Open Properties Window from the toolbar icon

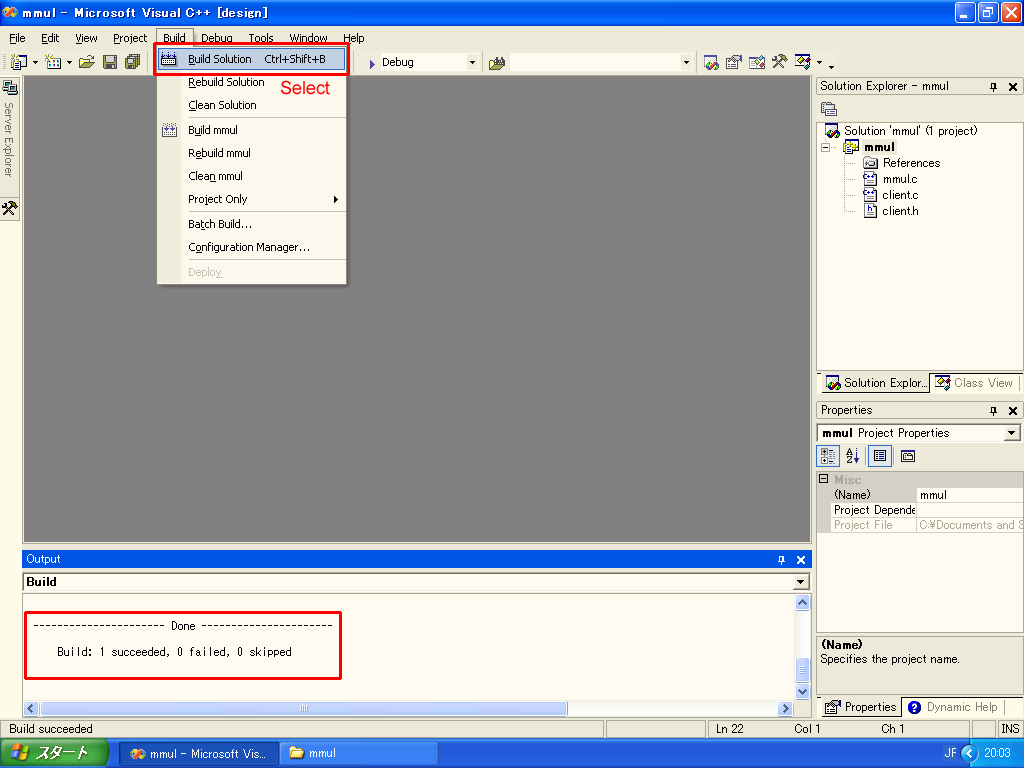click(734, 63)
